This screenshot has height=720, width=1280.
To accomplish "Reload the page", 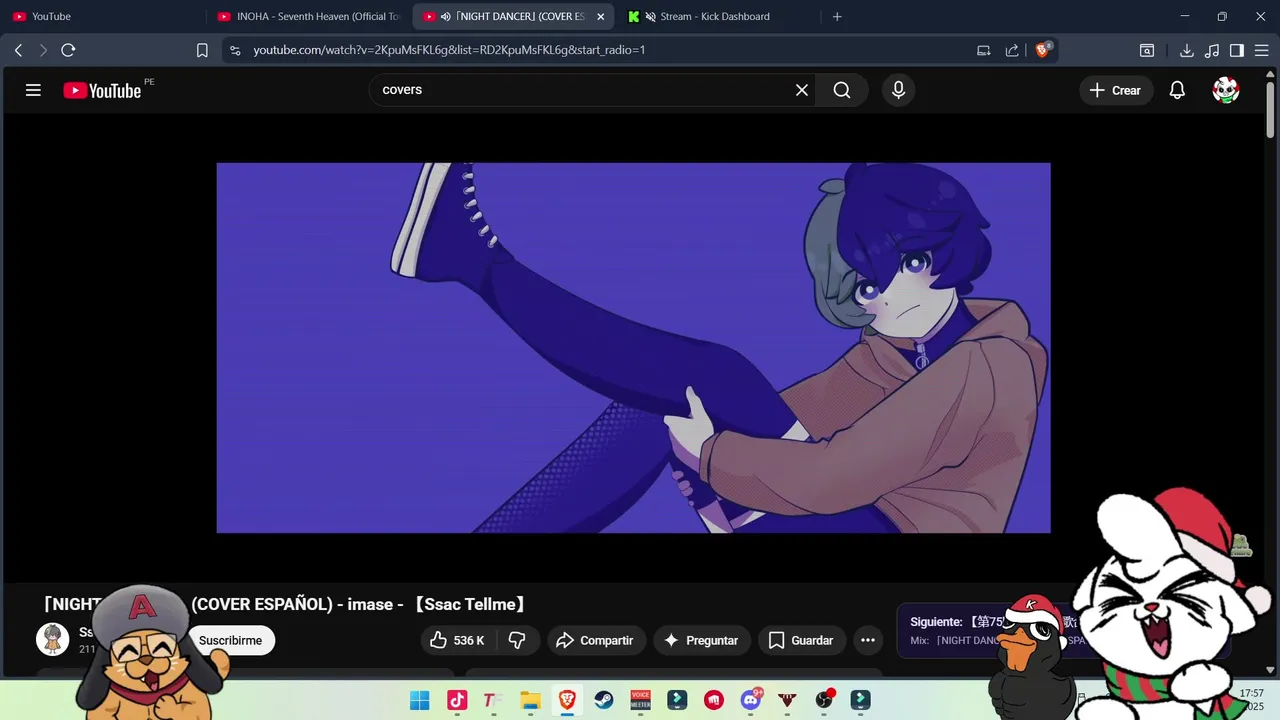I will coord(68,50).
